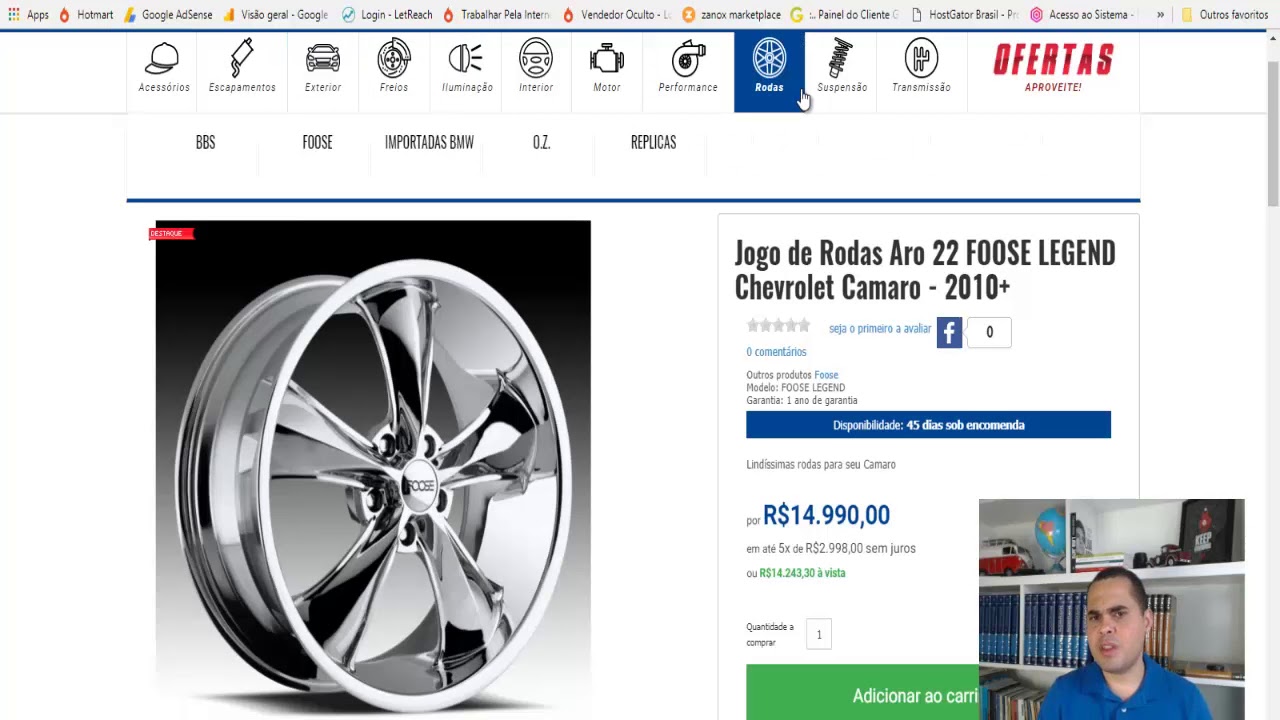Viewport: 1280px width, 720px height.
Task: Open the Google AdSense bookmark
Action: (x=168, y=15)
